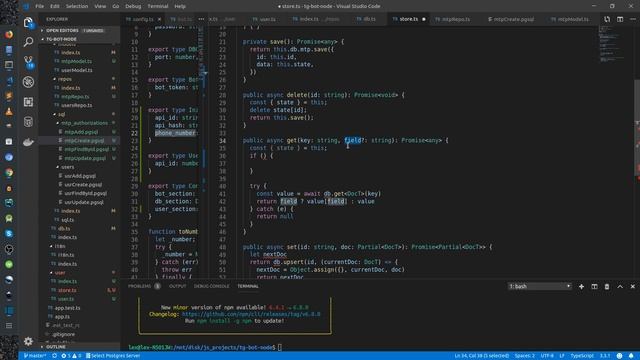Collapse the repos folder
Screen dimensions: 640x360
coord(65,79)
